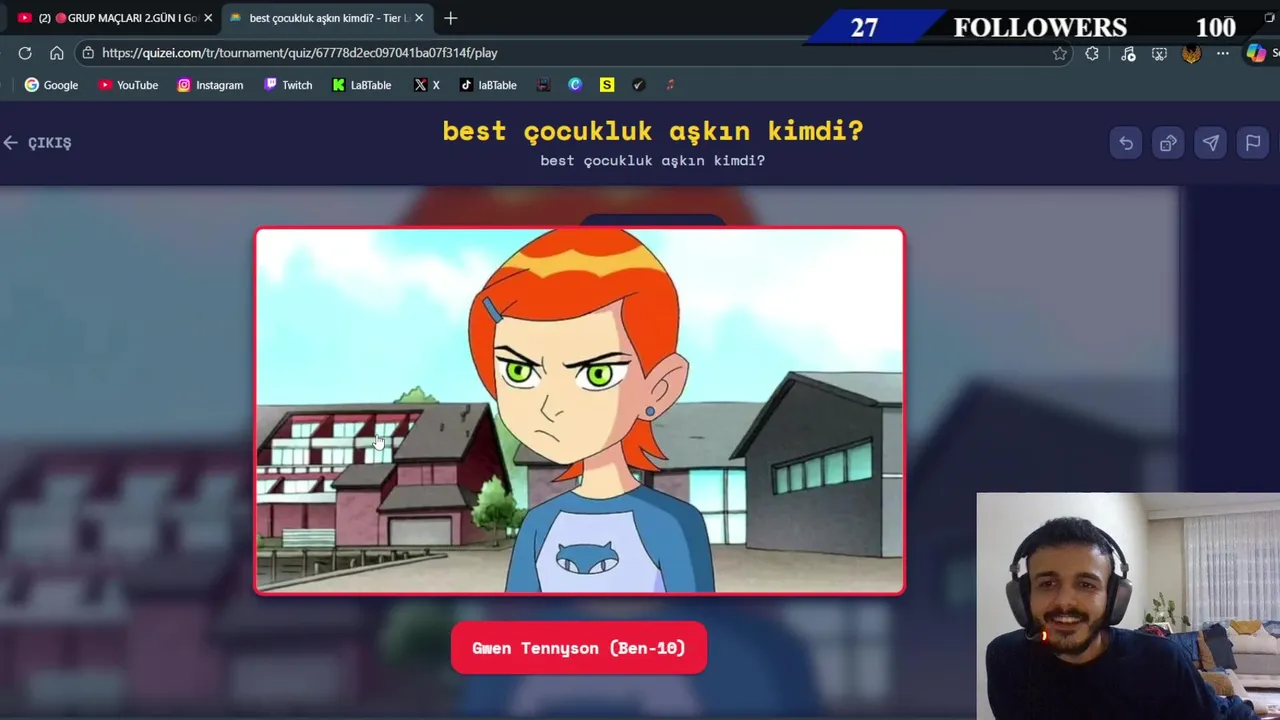Viewport: 1280px width, 720px height.
Task: Reload the page with the refresh icon
Action: point(25,53)
